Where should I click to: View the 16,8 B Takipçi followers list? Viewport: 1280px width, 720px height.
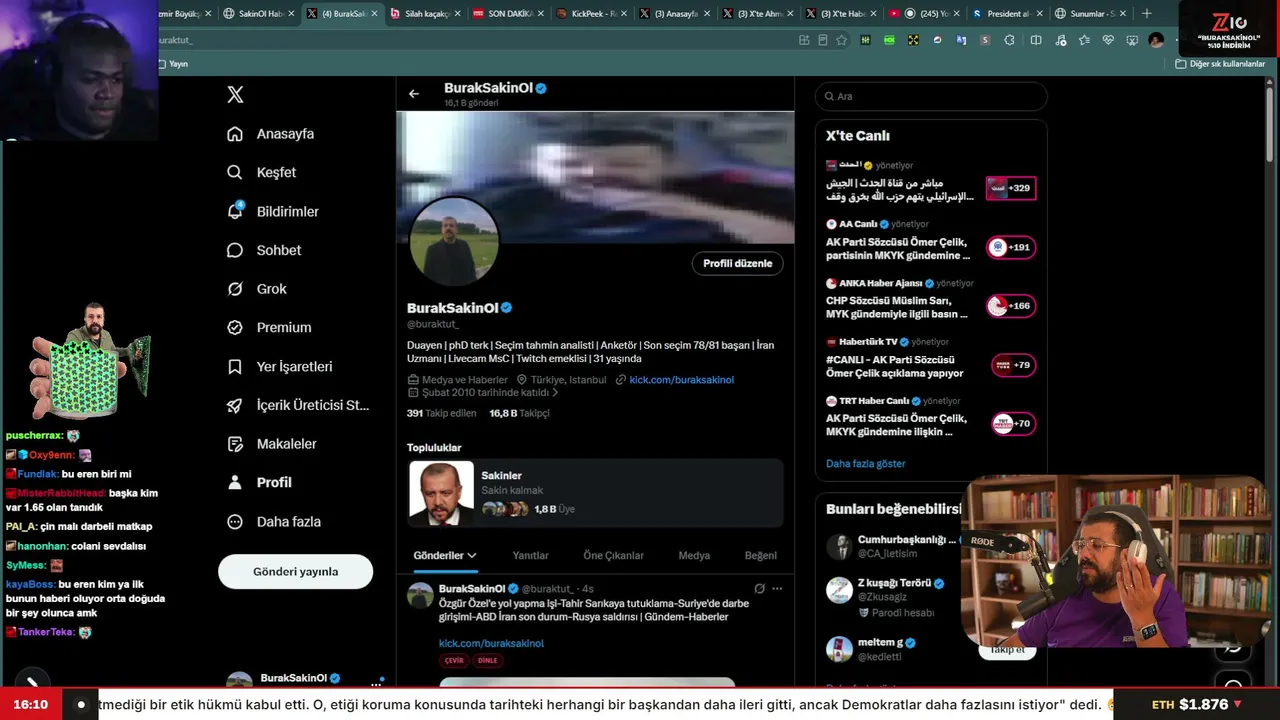pyautogui.click(x=519, y=413)
